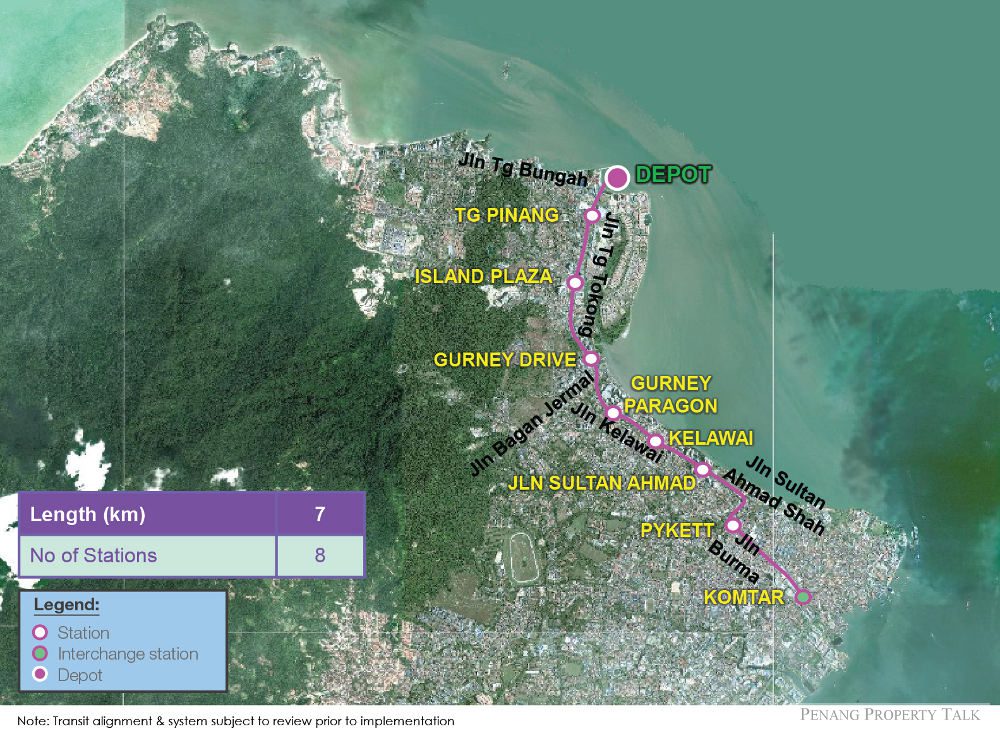Click the Interchange station legend text
This screenshot has height=736, width=1000.
point(128,654)
